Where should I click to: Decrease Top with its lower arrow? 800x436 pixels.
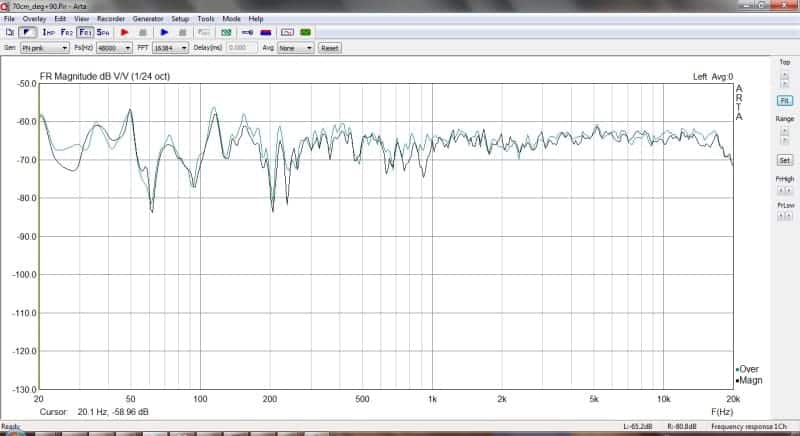pos(785,84)
